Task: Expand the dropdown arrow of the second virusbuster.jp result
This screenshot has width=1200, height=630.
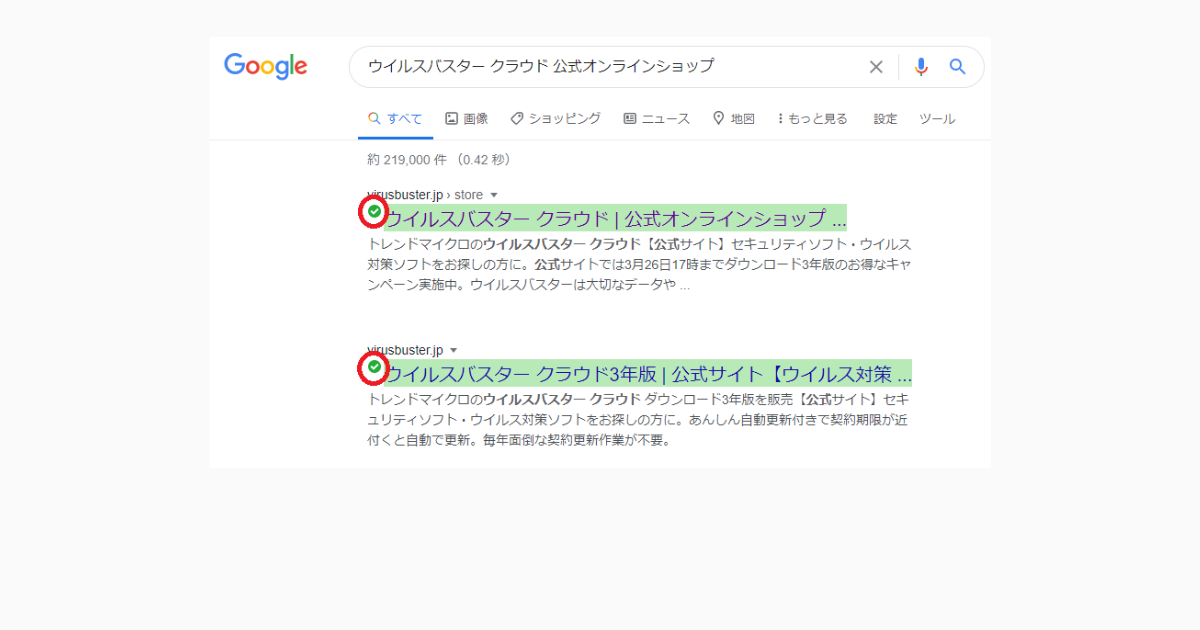Action: click(453, 351)
